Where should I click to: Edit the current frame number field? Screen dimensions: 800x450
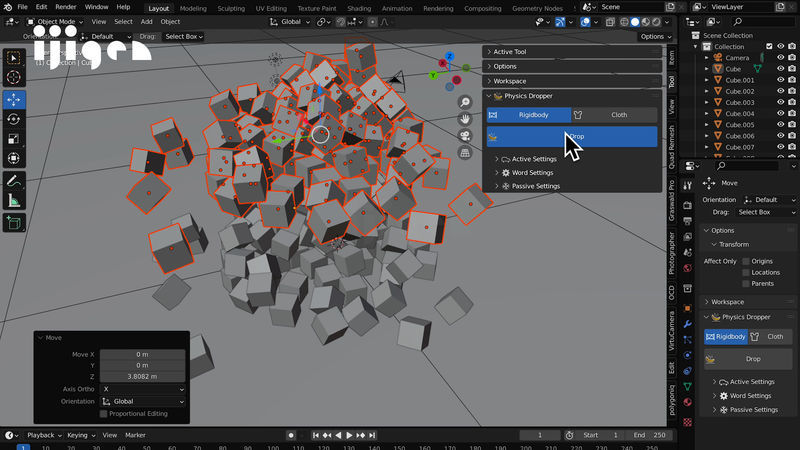point(539,435)
